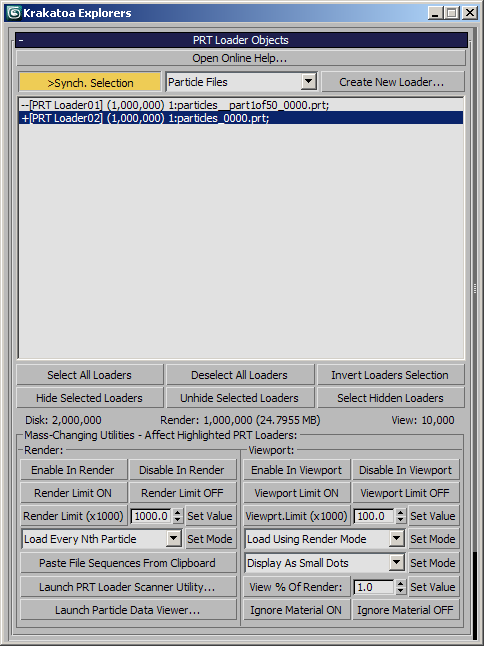Viewport: 484px width, 646px height.
Task: Click the Viewport Limit spinner arrows
Action: click(400, 516)
